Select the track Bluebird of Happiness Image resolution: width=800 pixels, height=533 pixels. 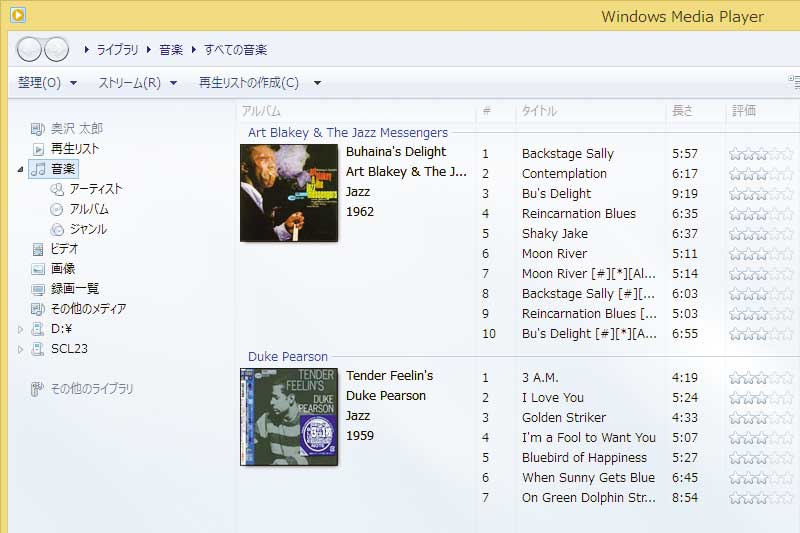[584, 458]
